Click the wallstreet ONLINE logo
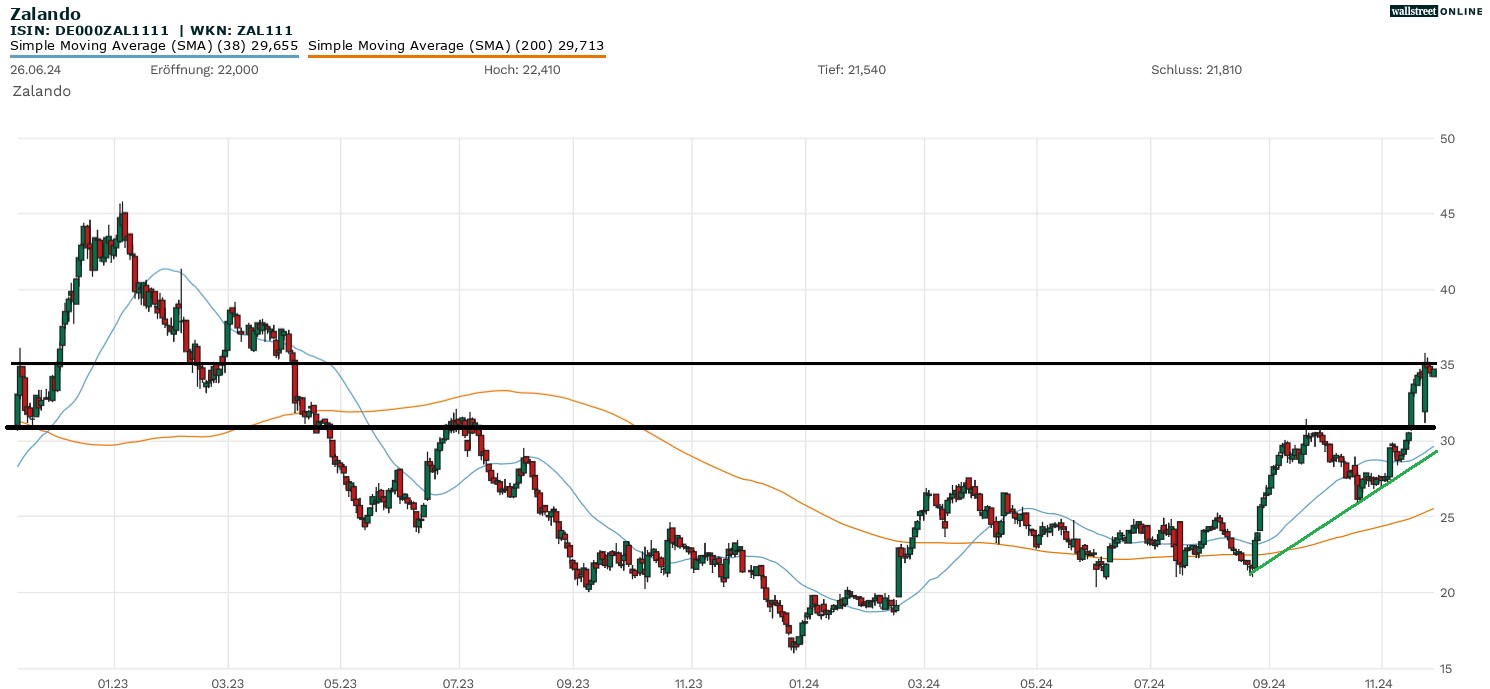This screenshot has height=689, width=1490. coord(1436,11)
